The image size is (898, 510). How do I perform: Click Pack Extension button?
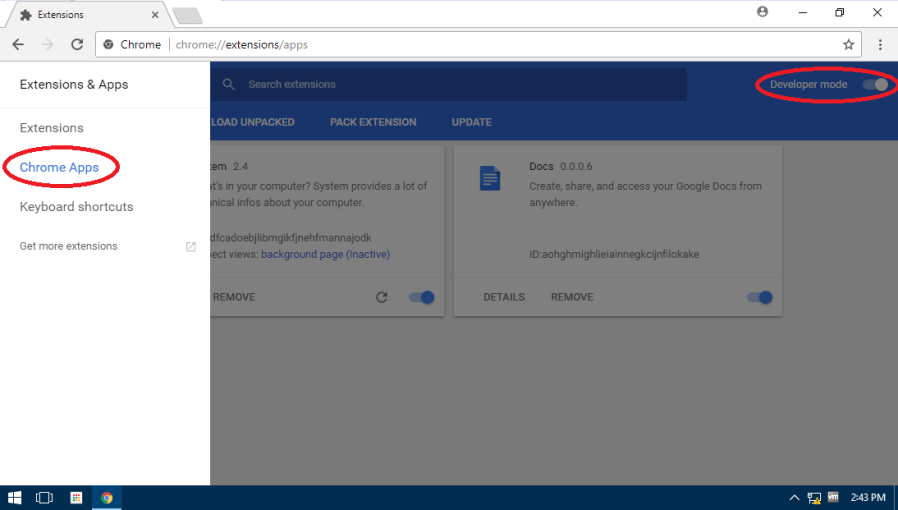coord(373,122)
